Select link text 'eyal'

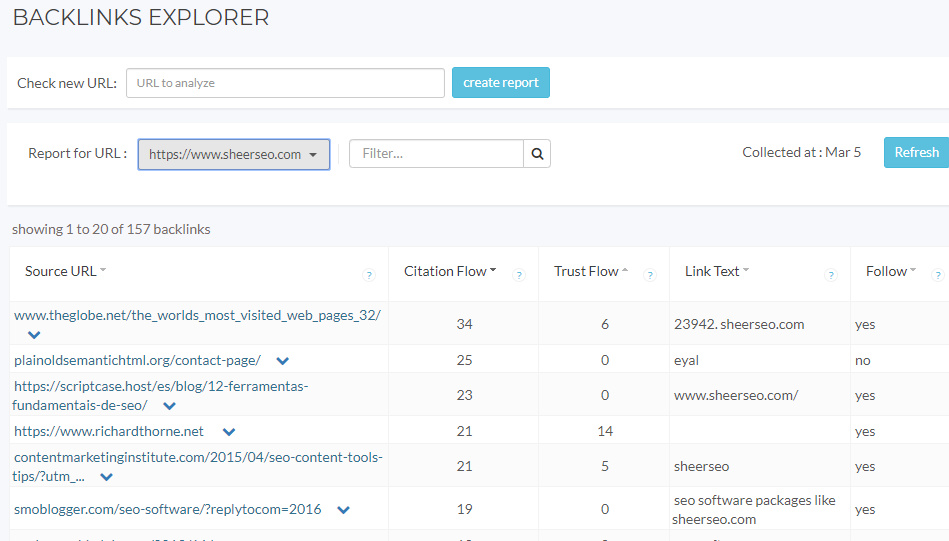tap(686, 361)
